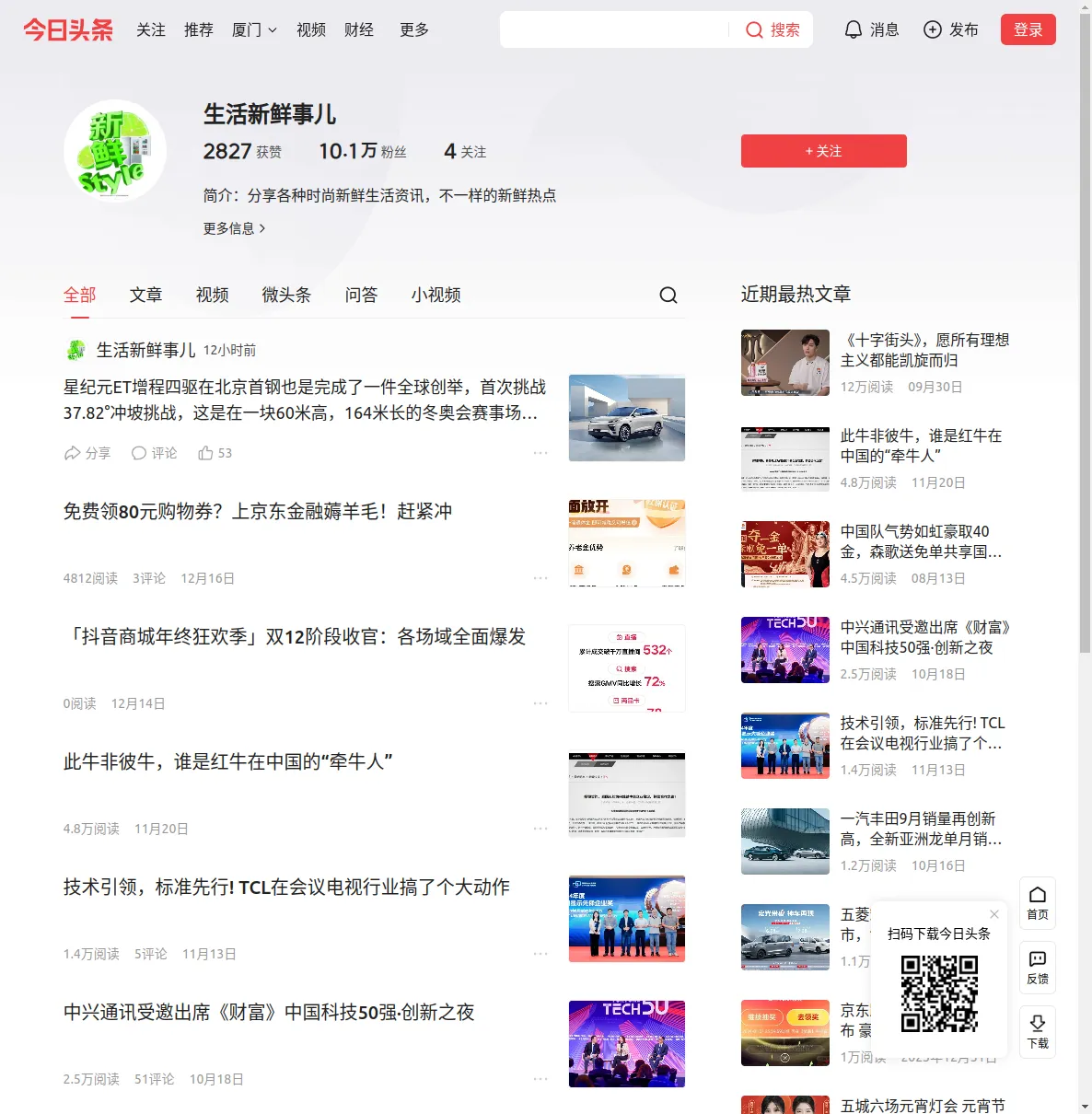Open 推荐 in top navigation

click(199, 30)
